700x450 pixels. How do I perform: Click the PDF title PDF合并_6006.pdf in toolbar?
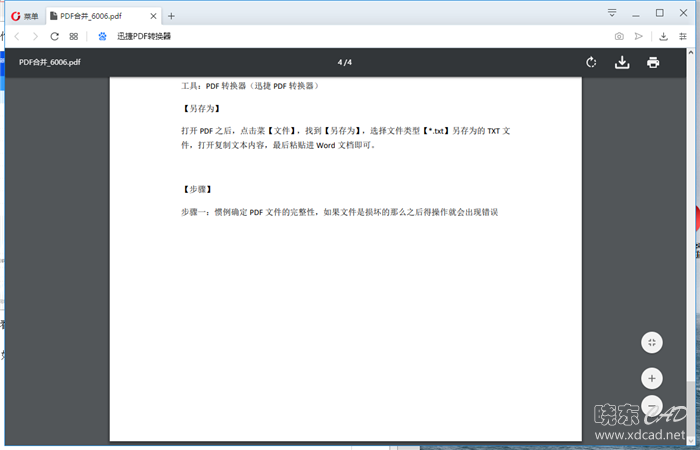click(x=50, y=62)
